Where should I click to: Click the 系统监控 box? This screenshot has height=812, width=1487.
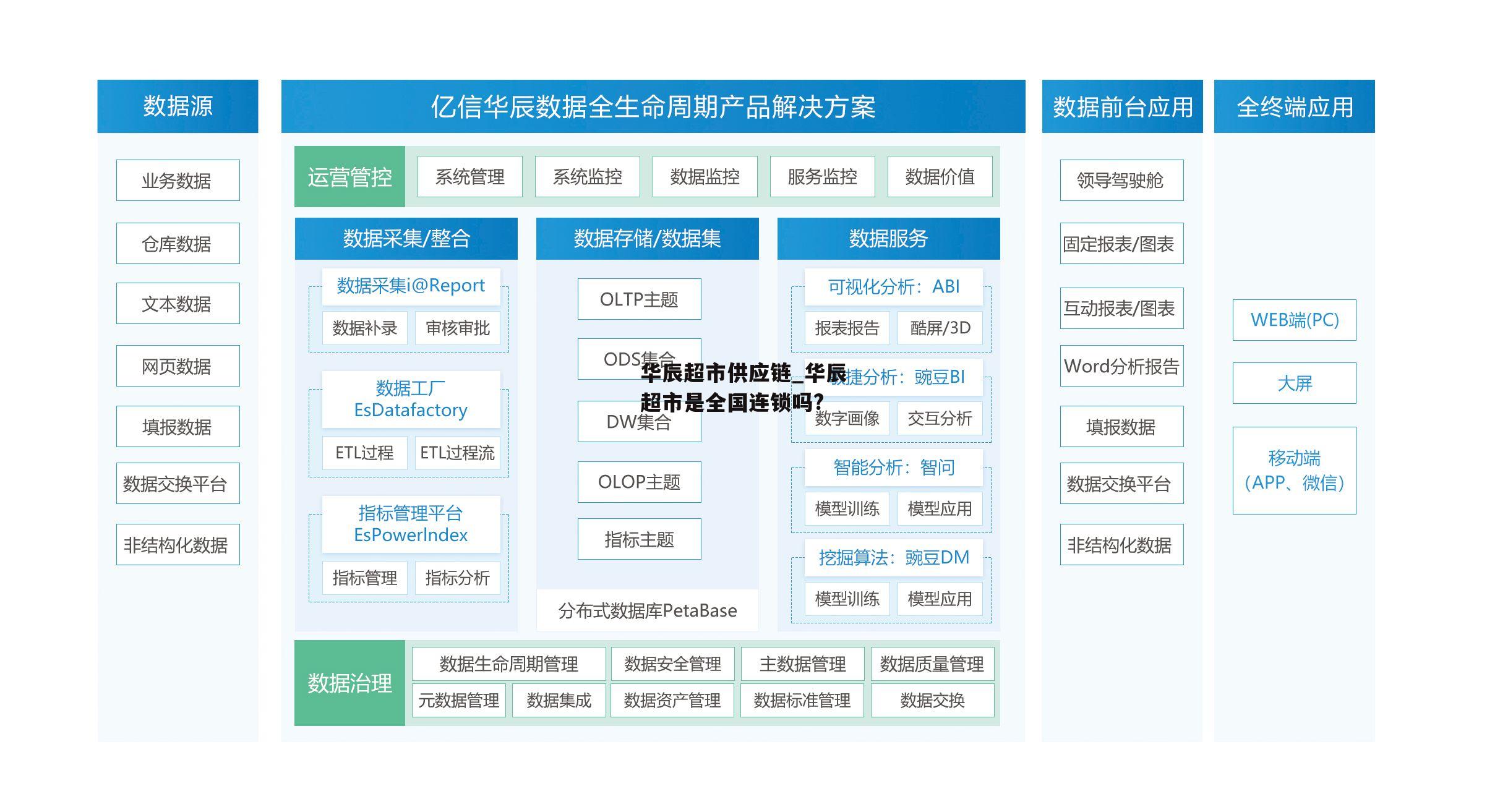tap(588, 176)
